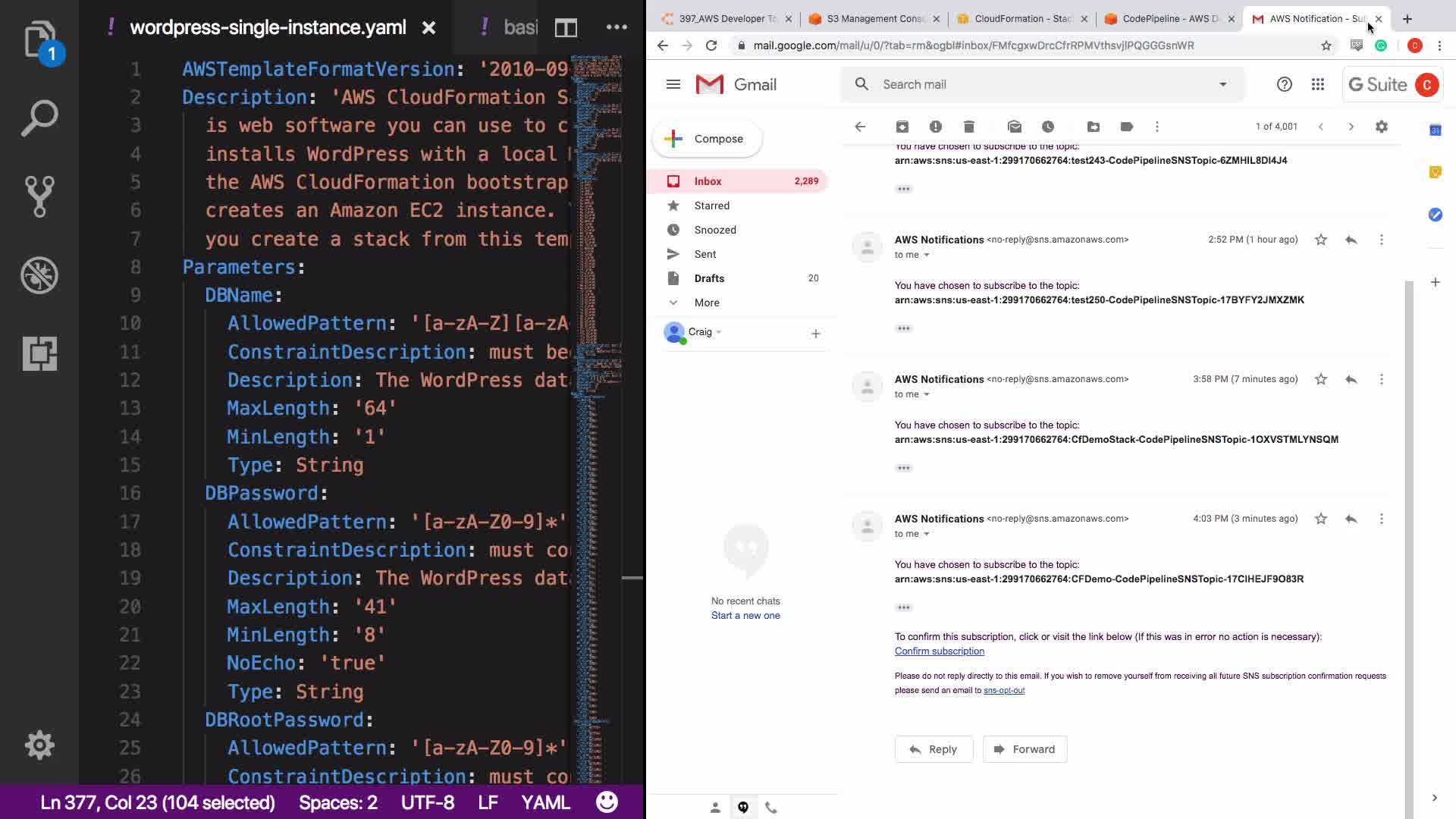Show trimmed content in the CFDemo message
Image resolution: width=1456 pixels, height=819 pixels.
click(903, 607)
